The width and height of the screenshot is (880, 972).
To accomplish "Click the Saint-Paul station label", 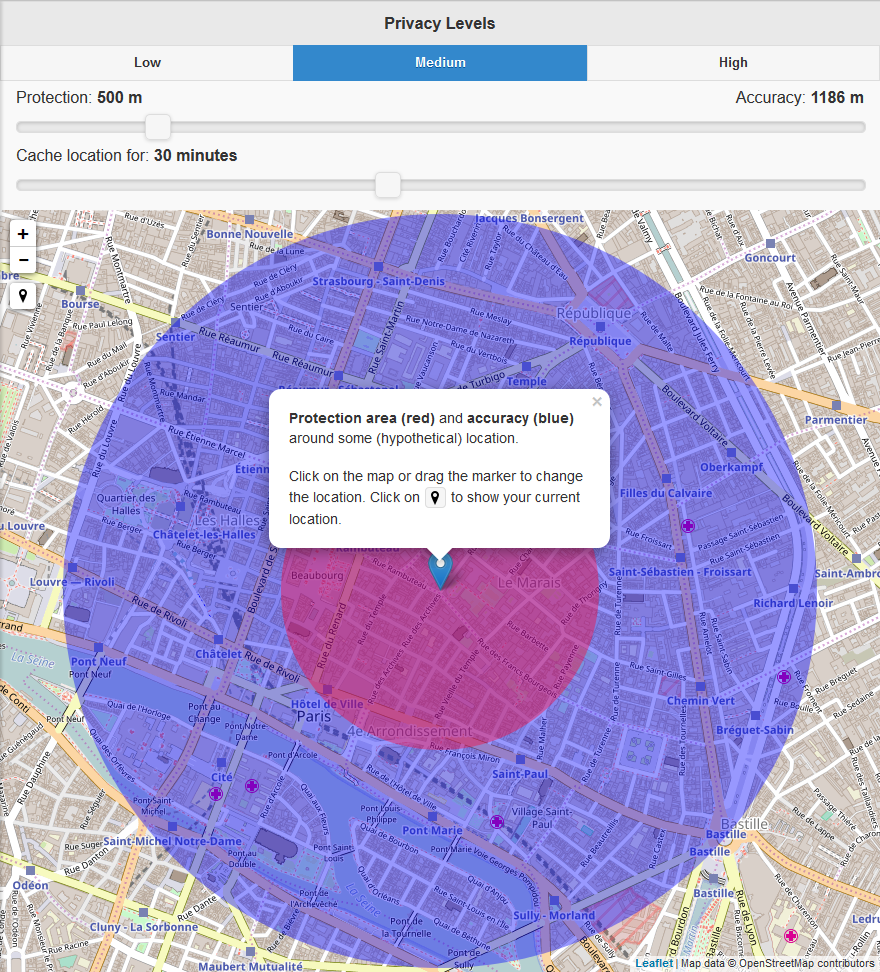I will (520, 774).
